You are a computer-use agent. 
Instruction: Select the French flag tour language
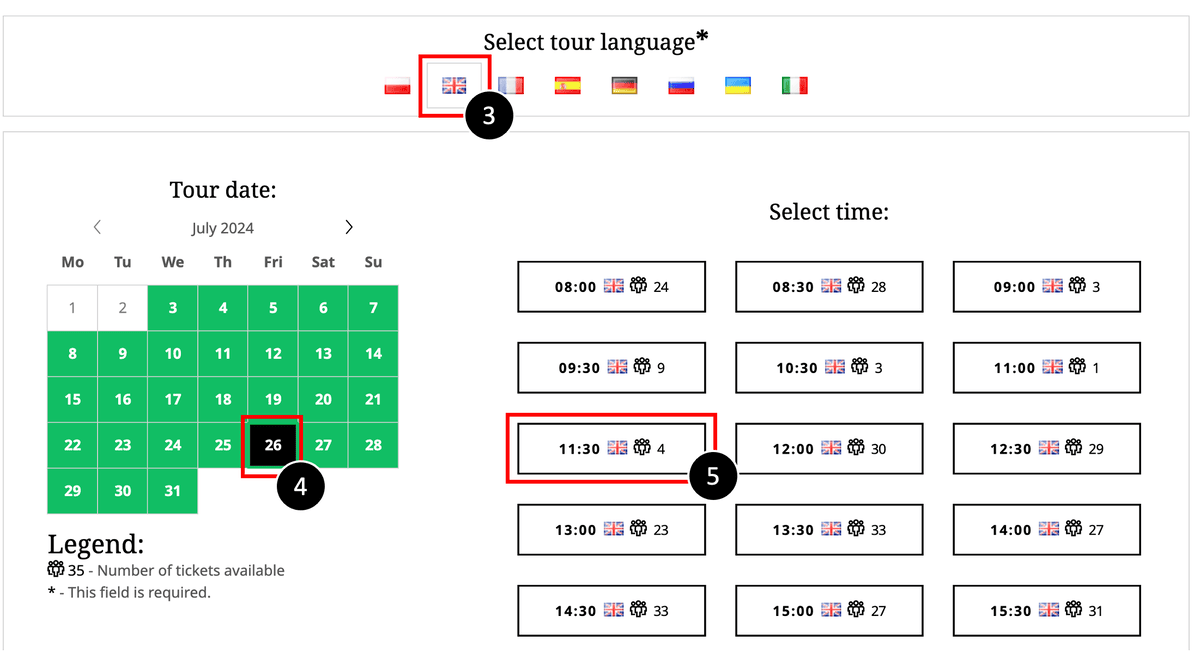(x=511, y=86)
